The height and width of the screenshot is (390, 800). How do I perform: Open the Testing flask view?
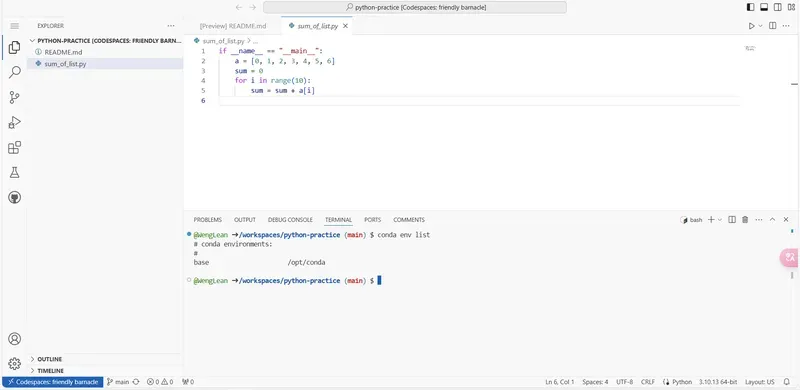pyautogui.click(x=14, y=173)
